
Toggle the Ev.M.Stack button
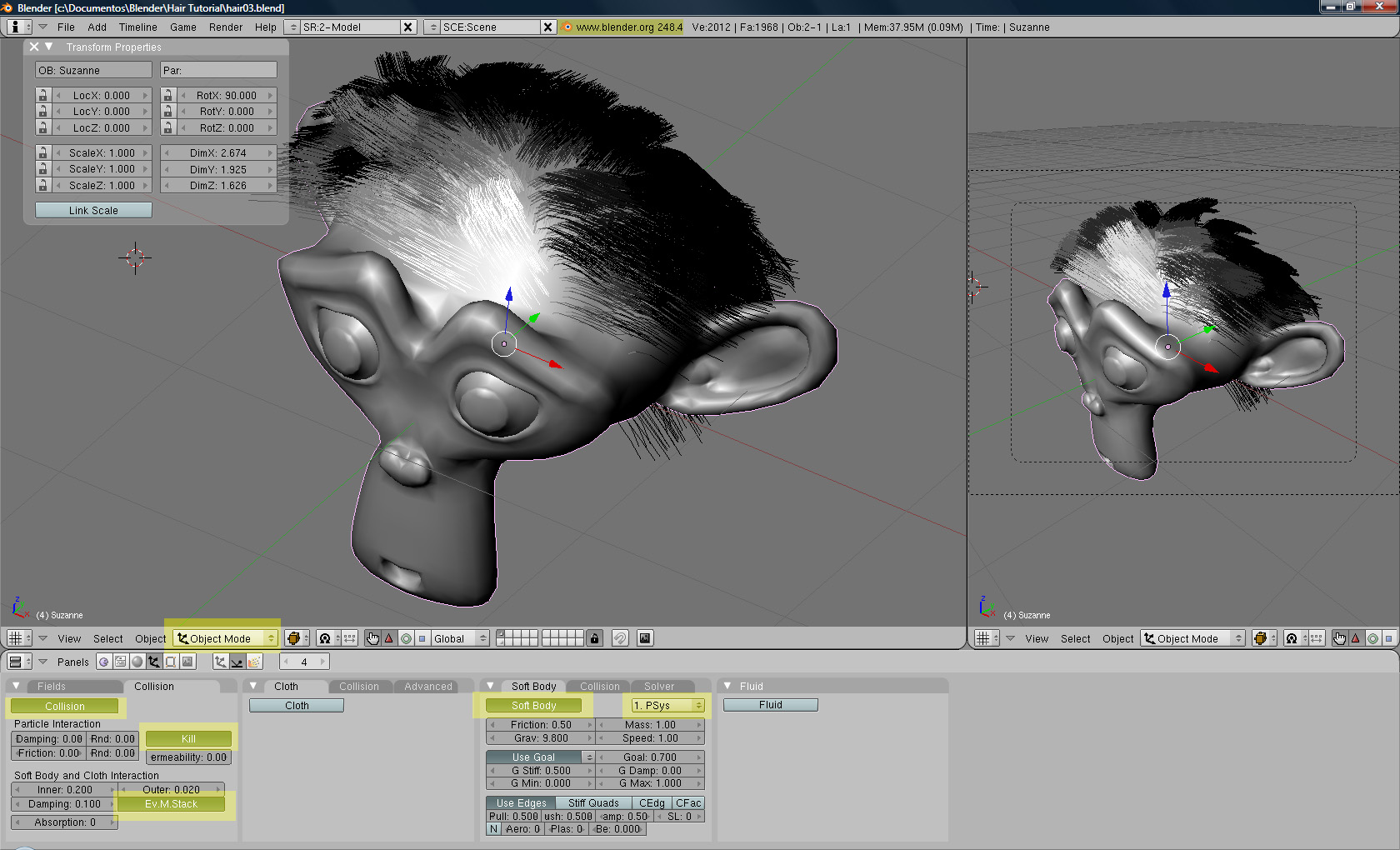pyautogui.click(x=171, y=804)
